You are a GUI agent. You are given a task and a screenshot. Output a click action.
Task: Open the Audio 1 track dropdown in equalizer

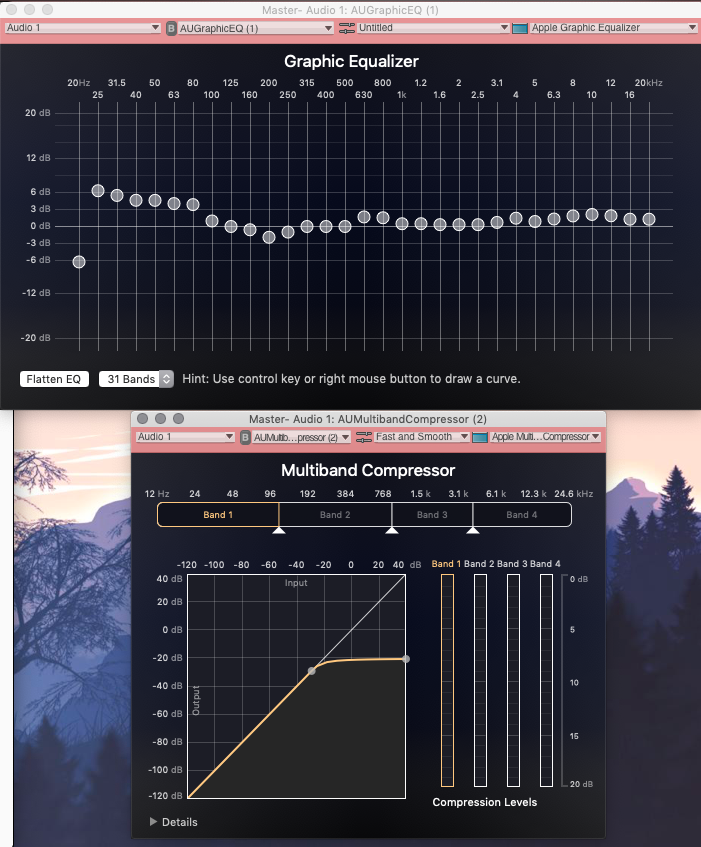[x=83, y=28]
